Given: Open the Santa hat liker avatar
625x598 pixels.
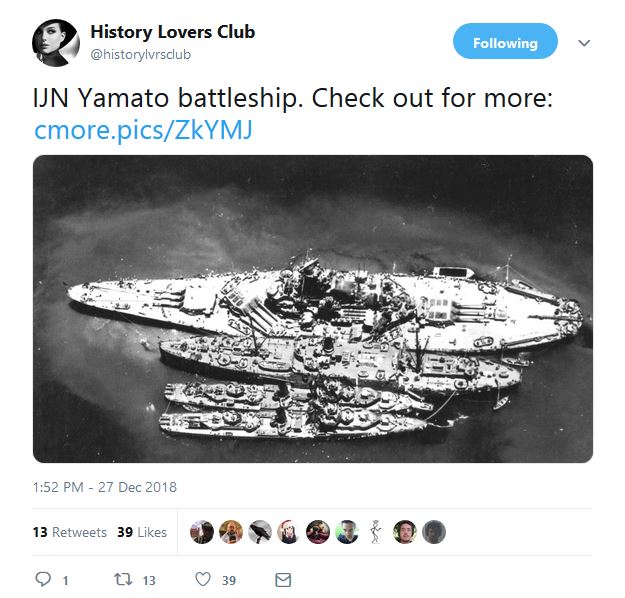Looking at the screenshot, I should tap(289, 532).
